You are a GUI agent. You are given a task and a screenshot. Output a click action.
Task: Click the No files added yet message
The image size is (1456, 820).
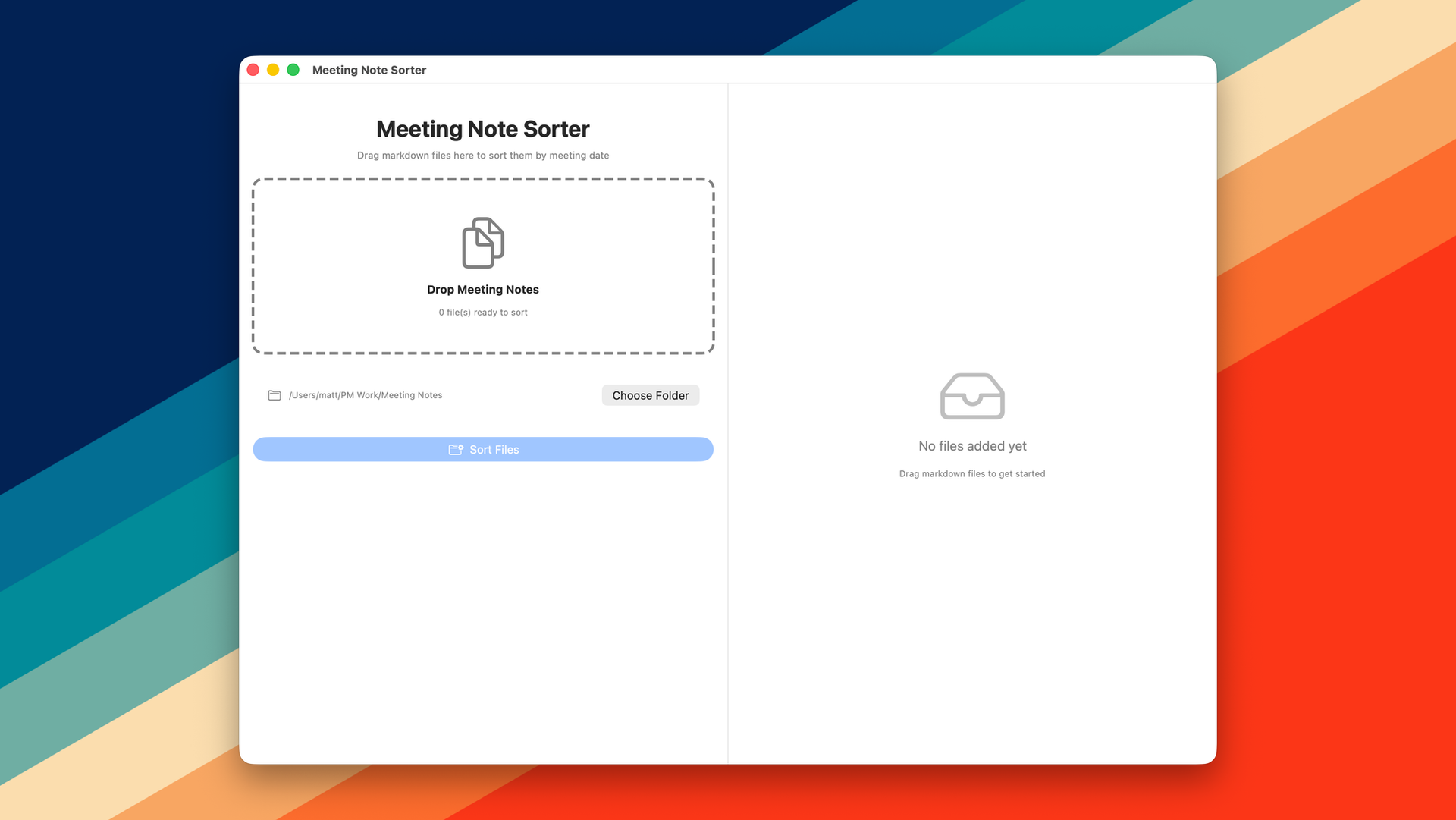[972, 446]
